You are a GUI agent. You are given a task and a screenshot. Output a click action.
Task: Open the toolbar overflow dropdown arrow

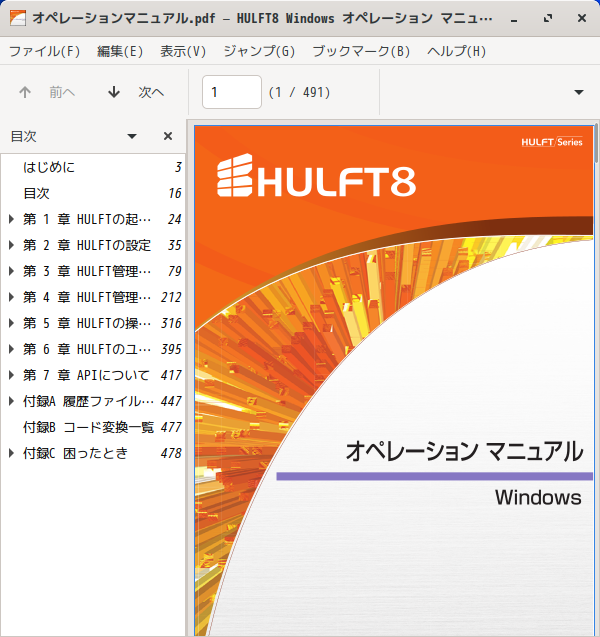tap(579, 92)
